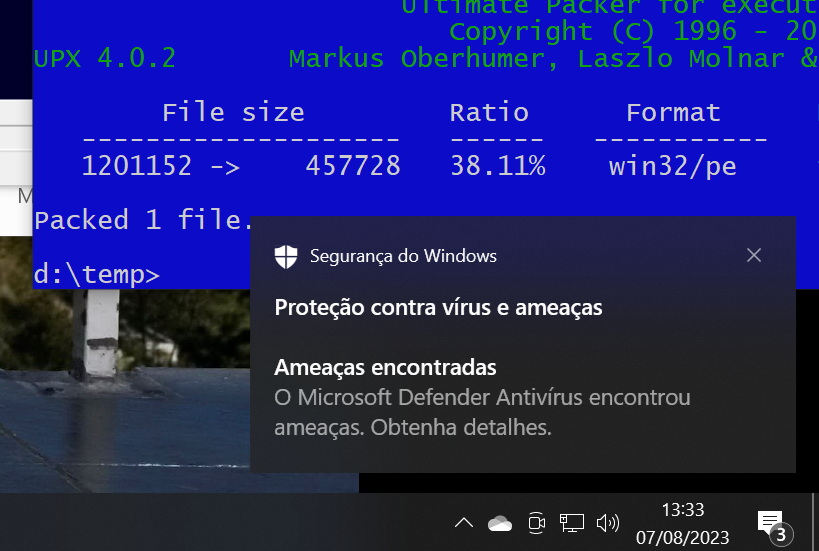Click the Windows Security shield icon
Image resolution: width=819 pixels, height=551 pixels.
tap(286, 256)
